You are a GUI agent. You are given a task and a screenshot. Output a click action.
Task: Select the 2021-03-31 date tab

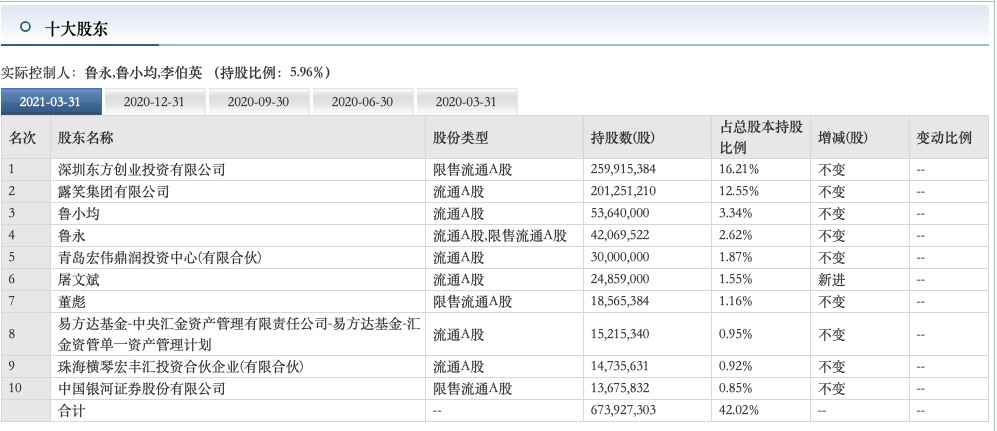pyautogui.click(x=52, y=102)
